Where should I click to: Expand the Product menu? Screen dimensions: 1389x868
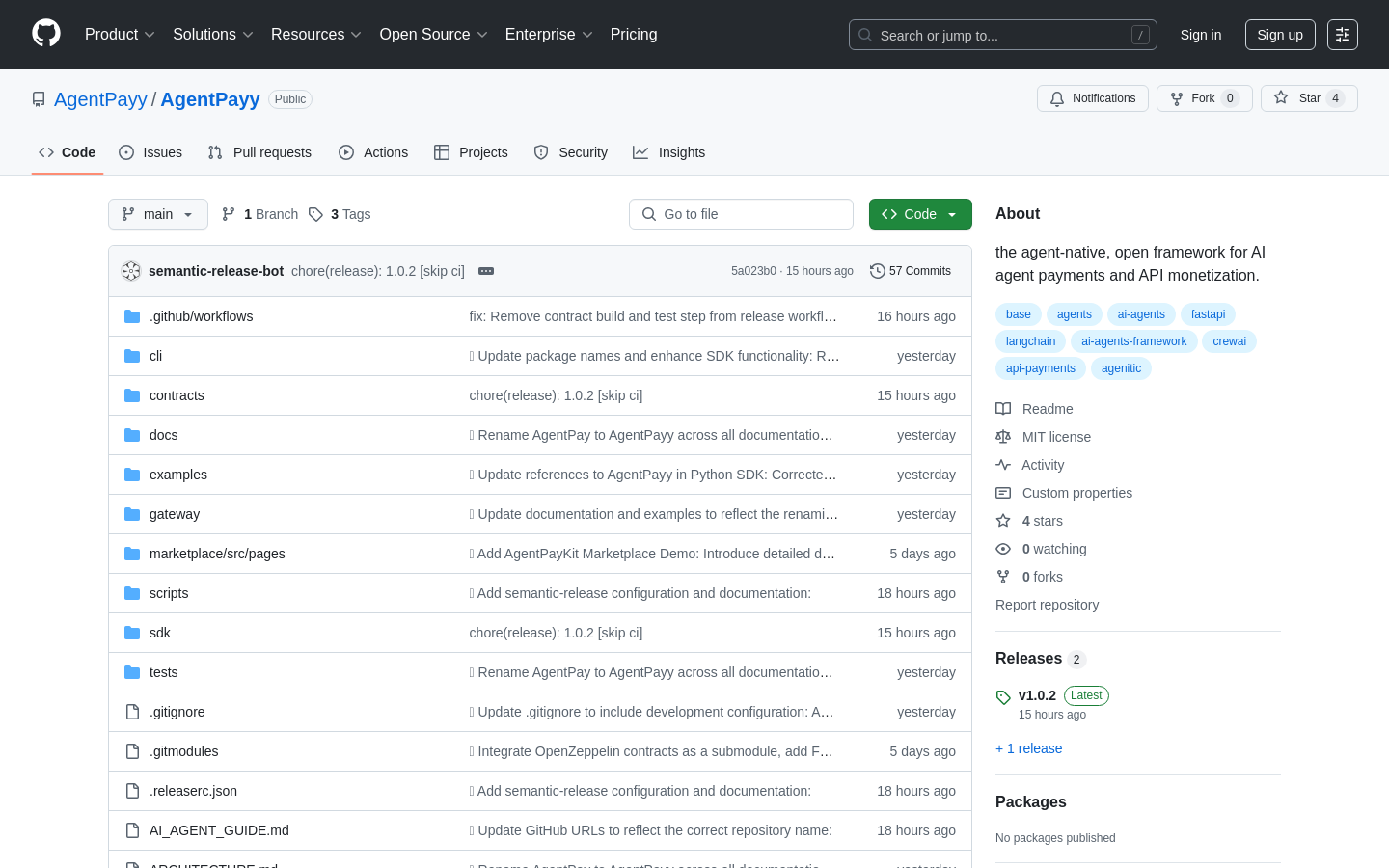tap(120, 34)
